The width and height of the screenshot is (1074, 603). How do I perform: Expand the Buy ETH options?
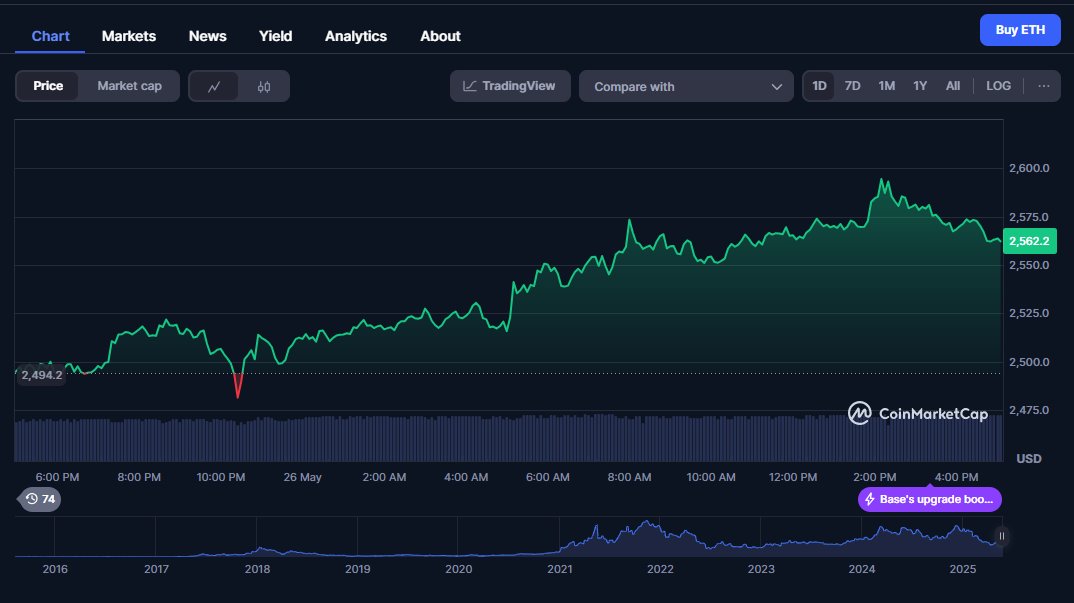[1020, 30]
